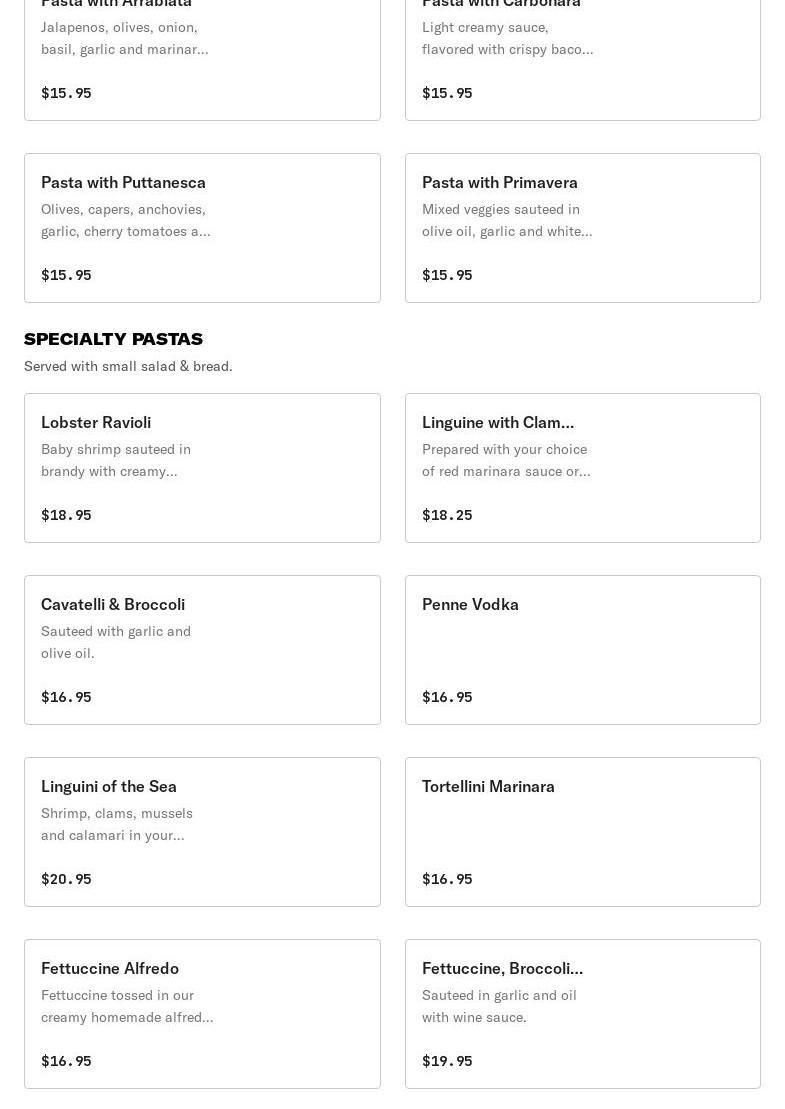The width and height of the screenshot is (785, 1109).
Task: Click the Pasta with Arrabiata card
Action: pyautogui.click(x=202, y=60)
